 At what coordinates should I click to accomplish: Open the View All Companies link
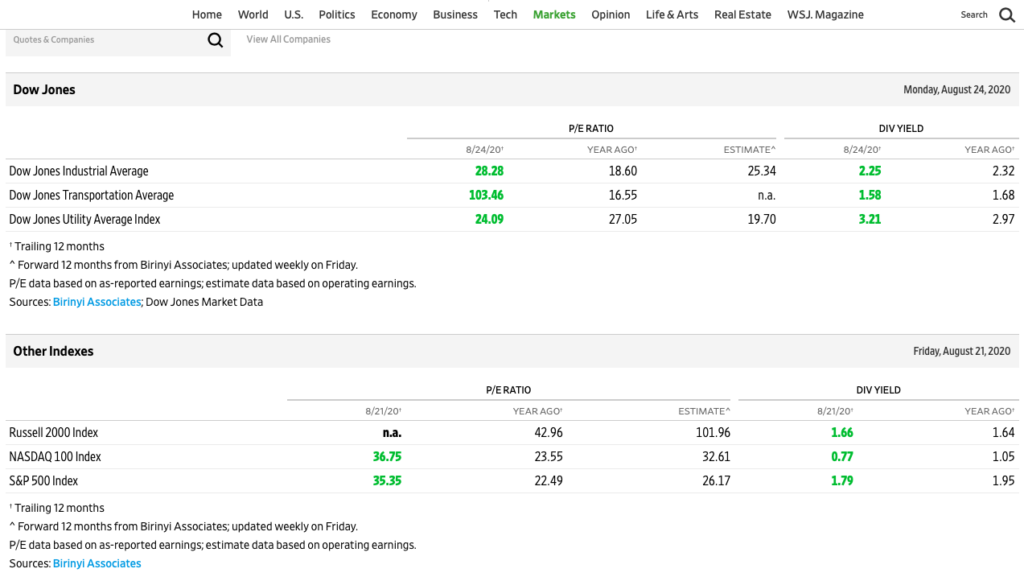coord(288,39)
